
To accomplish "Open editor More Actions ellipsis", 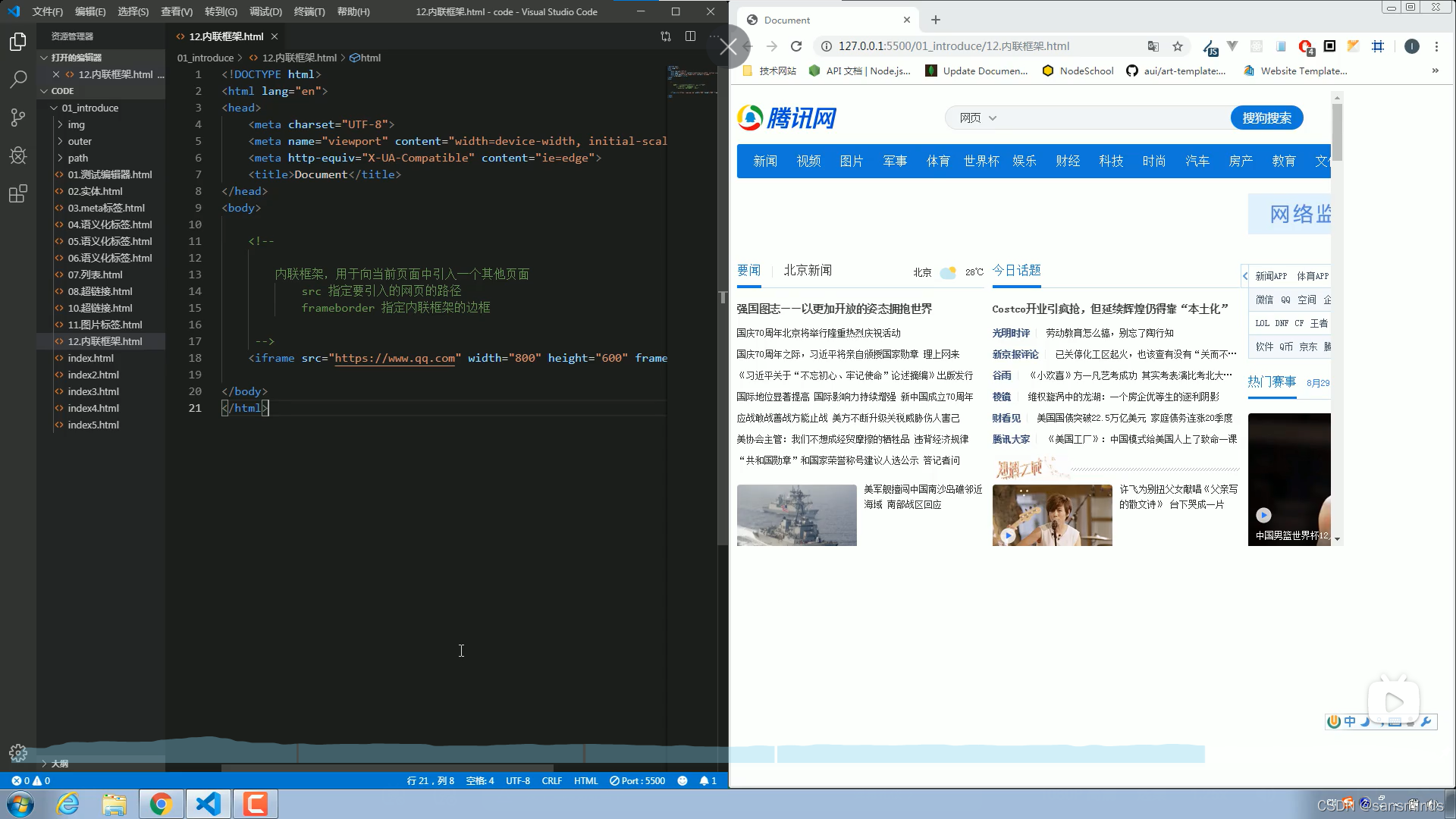I will [714, 36].
